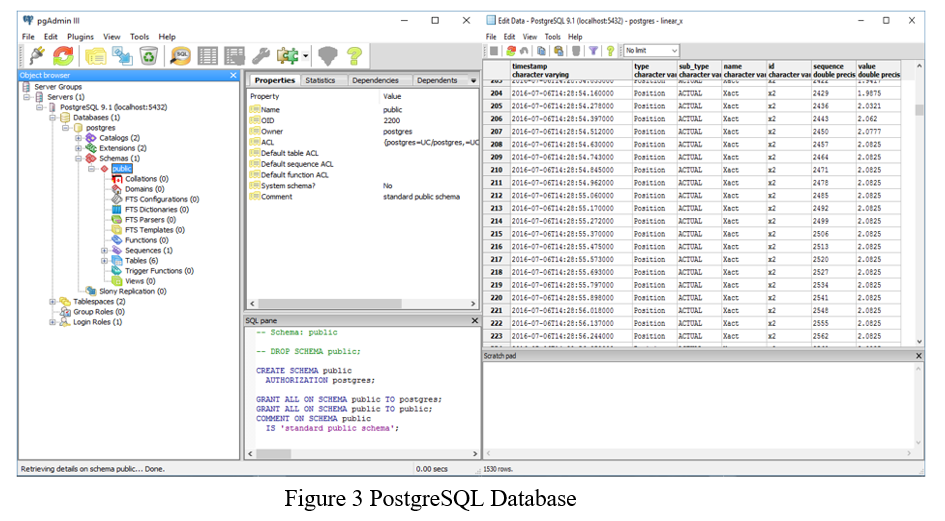
Task: Collapse the Servers (1) tree node
Action: [27, 97]
